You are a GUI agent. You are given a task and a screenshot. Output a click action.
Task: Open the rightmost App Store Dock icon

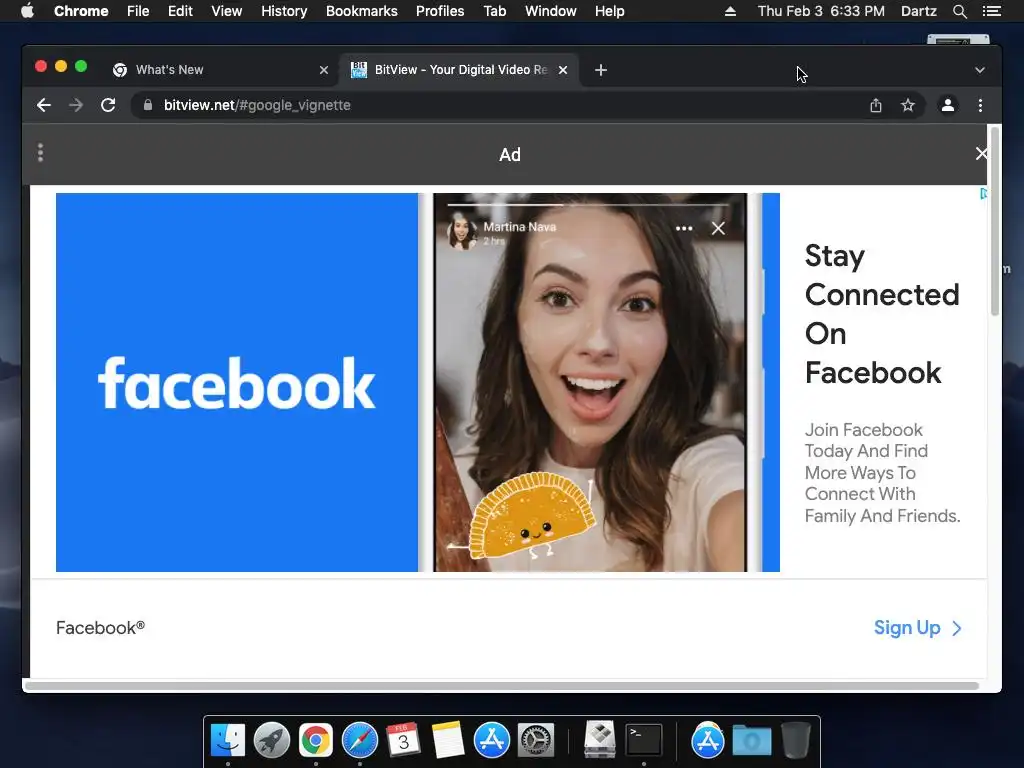click(x=707, y=741)
